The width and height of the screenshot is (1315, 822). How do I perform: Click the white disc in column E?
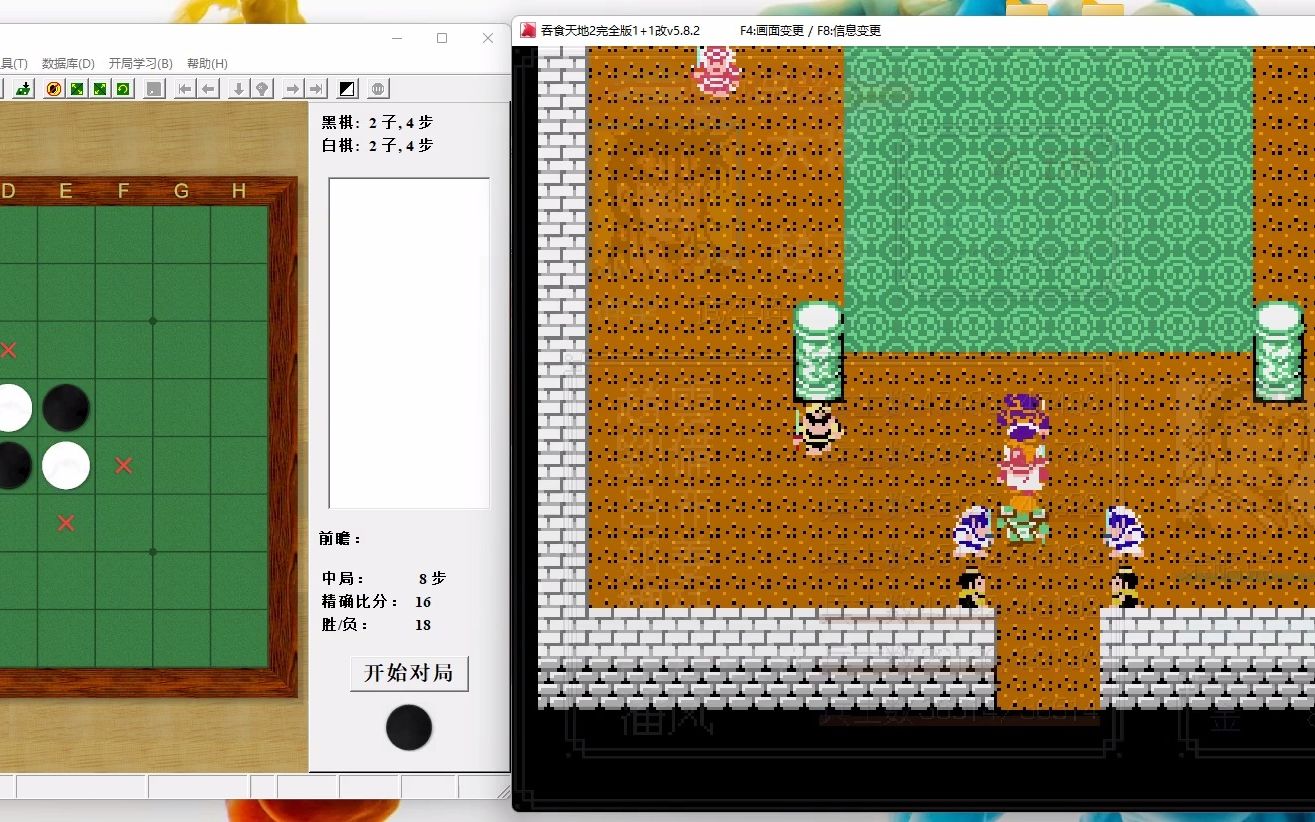[x=66, y=465]
